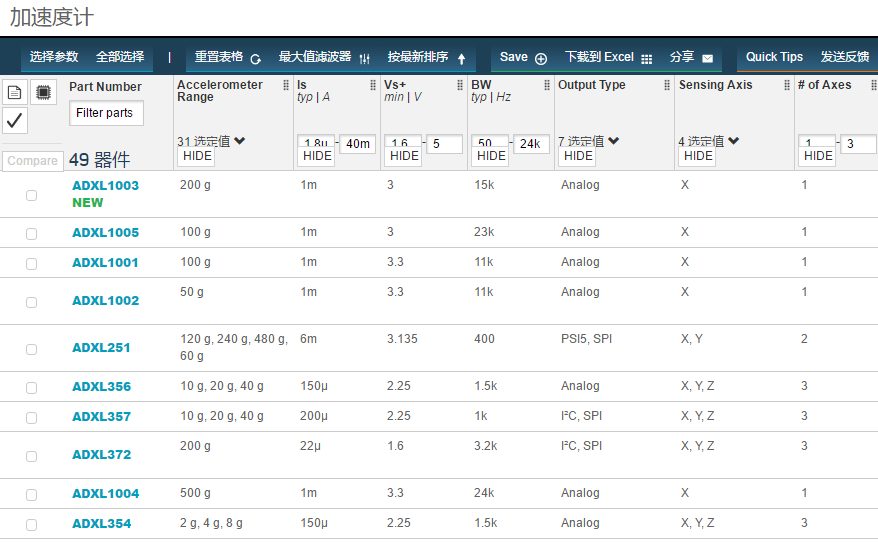Image resolution: width=878 pixels, height=542 pixels.
Task: Tick the ADXL1004 checkbox
Action: click(x=31, y=495)
